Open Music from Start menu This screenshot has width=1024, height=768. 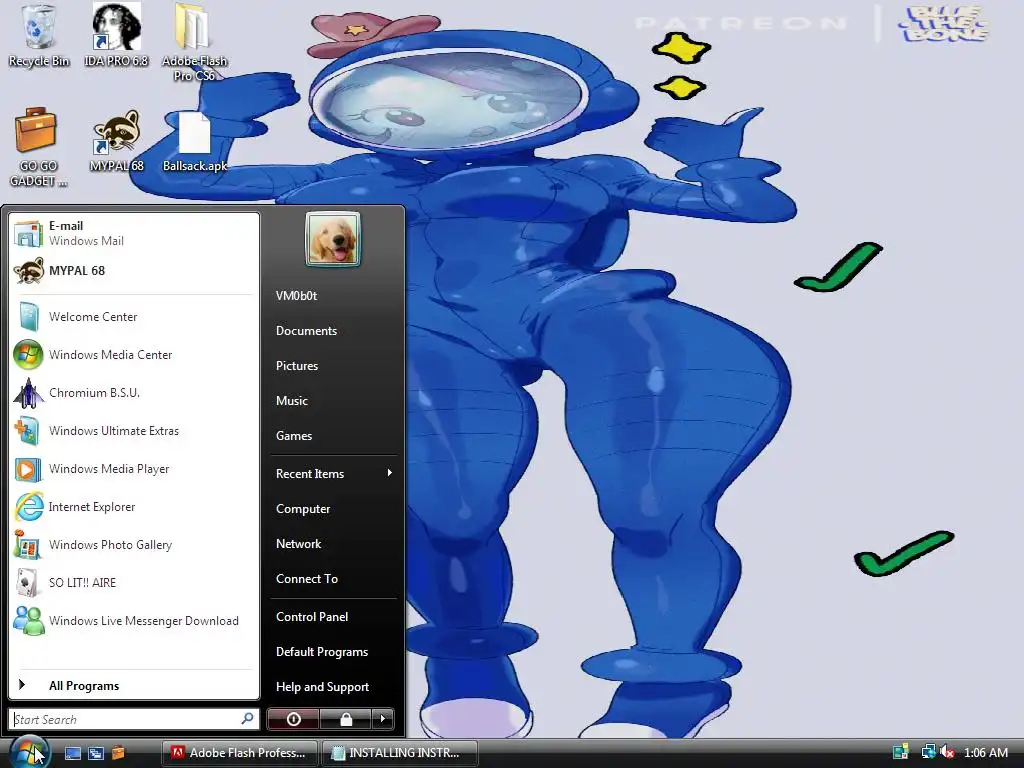point(333,401)
